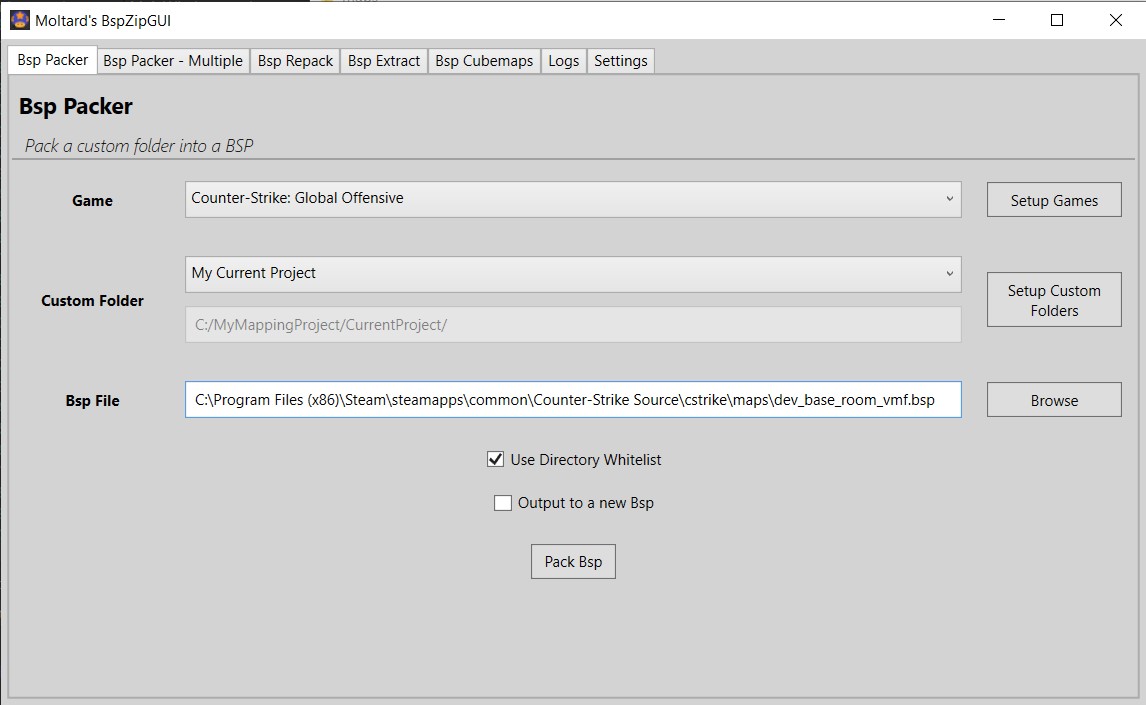Click the 'Custom Folder' label
The height and width of the screenshot is (705, 1146).
point(92,300)
